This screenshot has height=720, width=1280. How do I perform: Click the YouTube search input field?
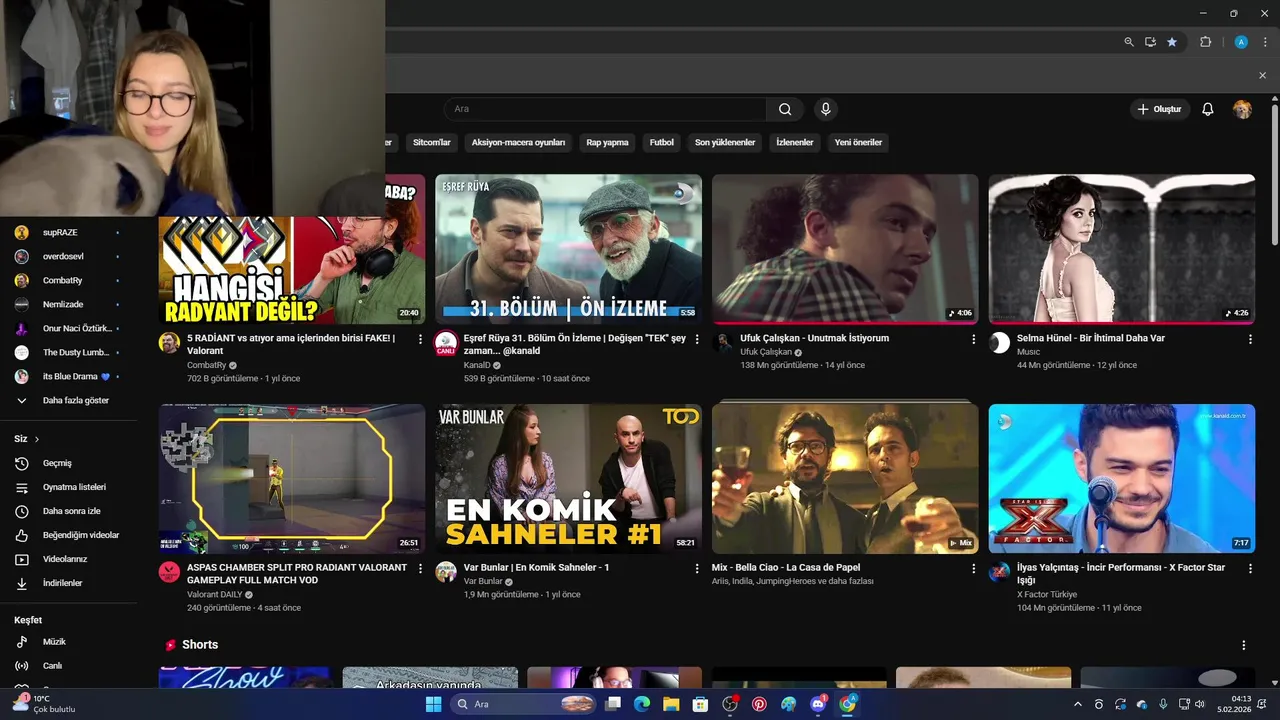[605, 109]
